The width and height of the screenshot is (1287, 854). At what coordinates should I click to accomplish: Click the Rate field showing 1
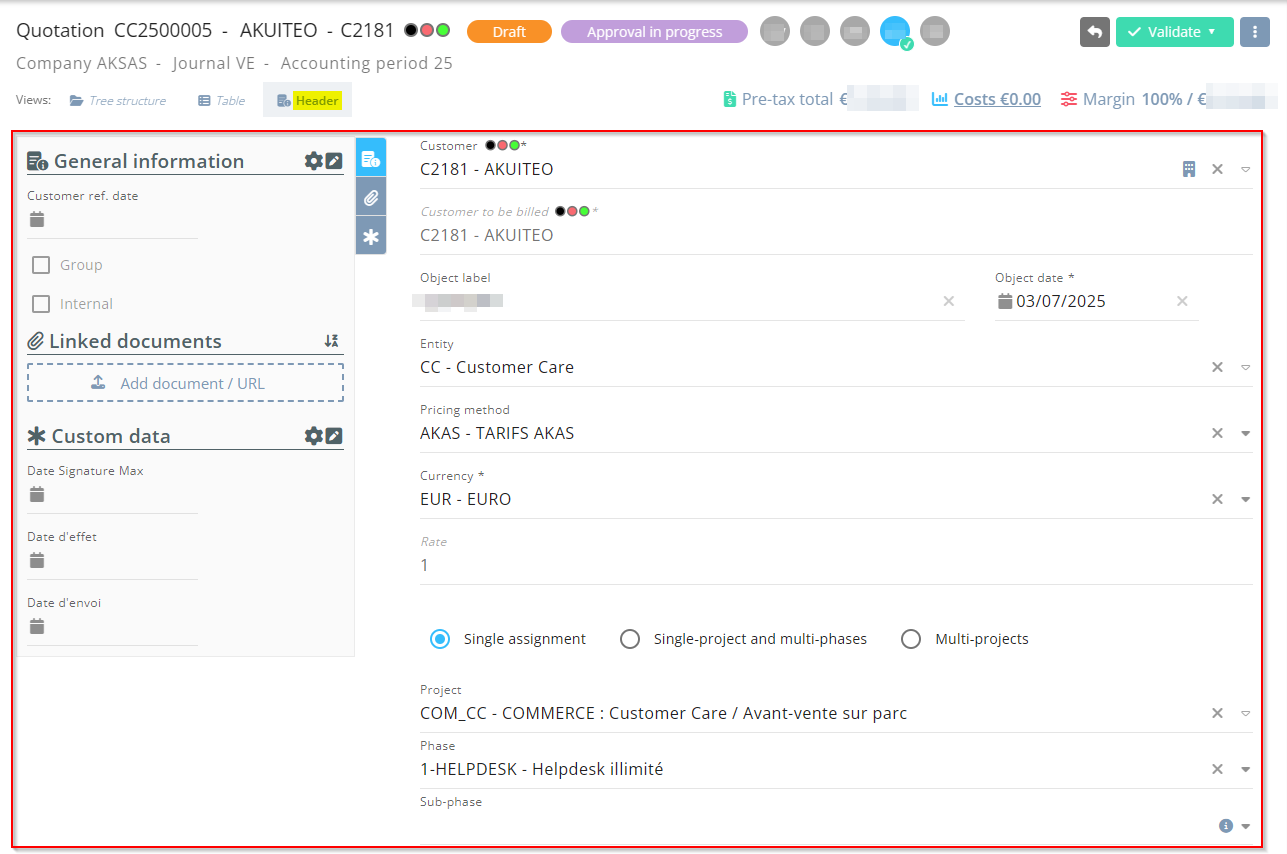click(836, 565)
